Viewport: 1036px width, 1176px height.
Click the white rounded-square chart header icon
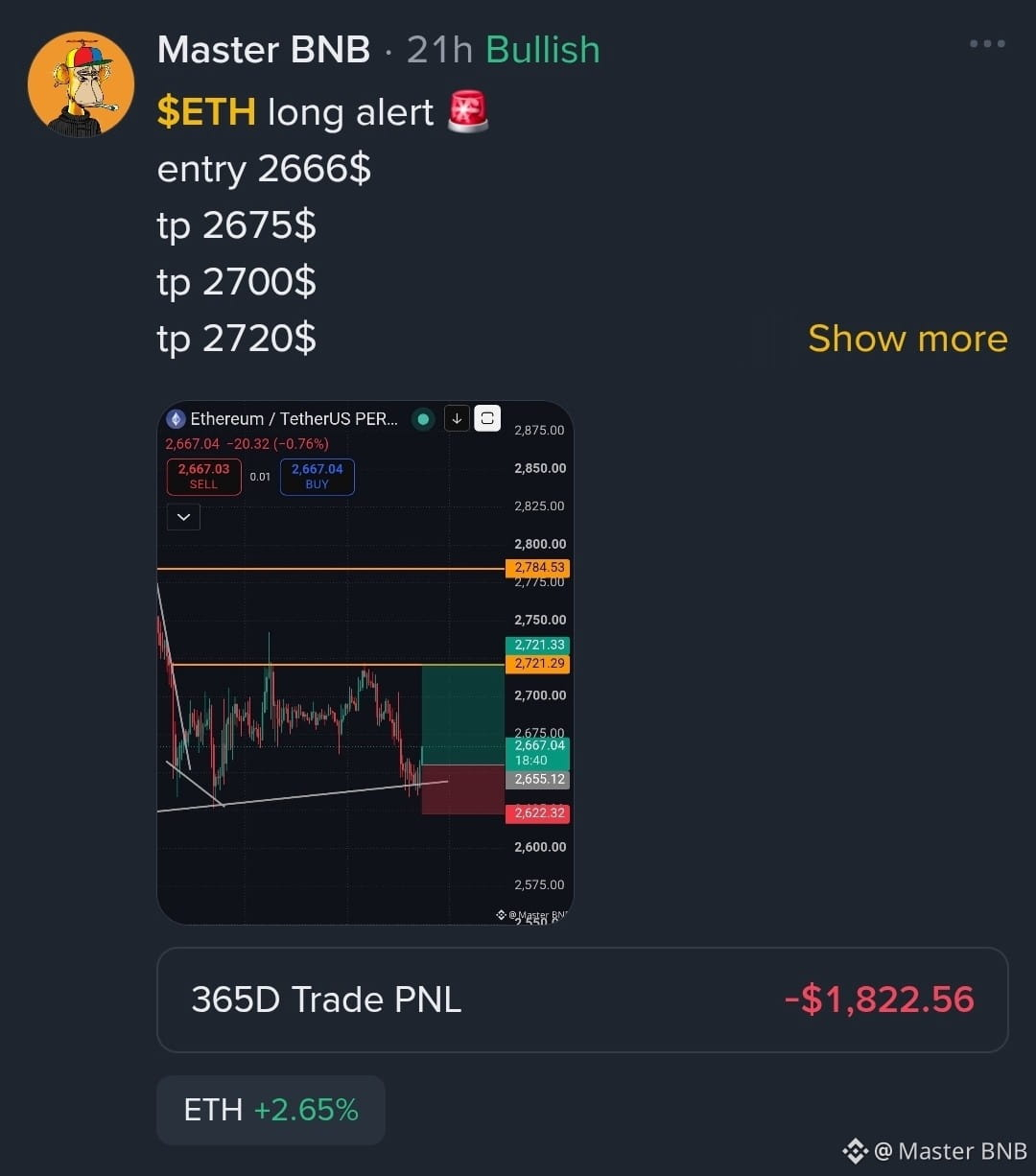click(487, 418)
